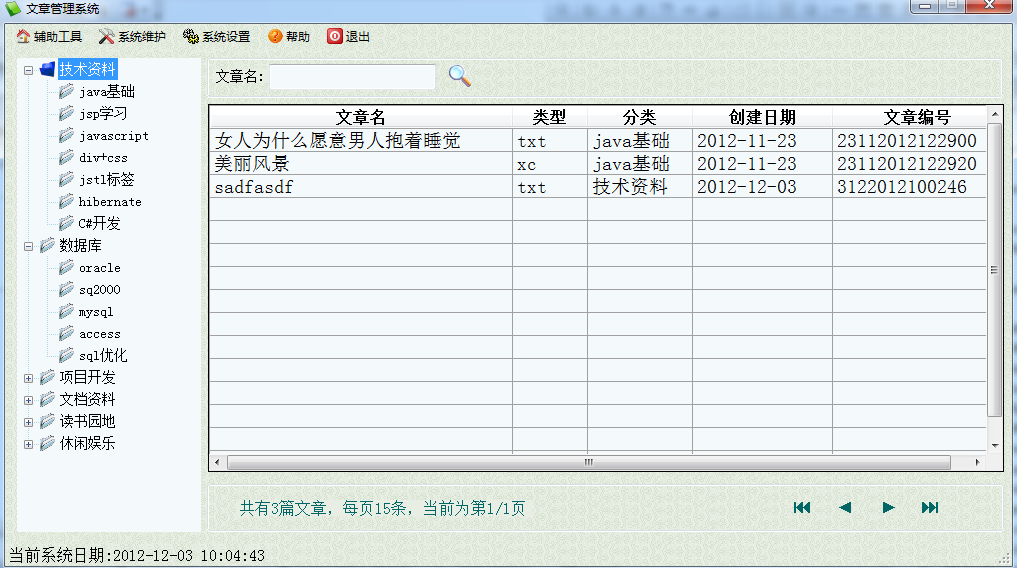Click the java基础 folder icon
Viewport: 1017px width, 568px height.
66,91
